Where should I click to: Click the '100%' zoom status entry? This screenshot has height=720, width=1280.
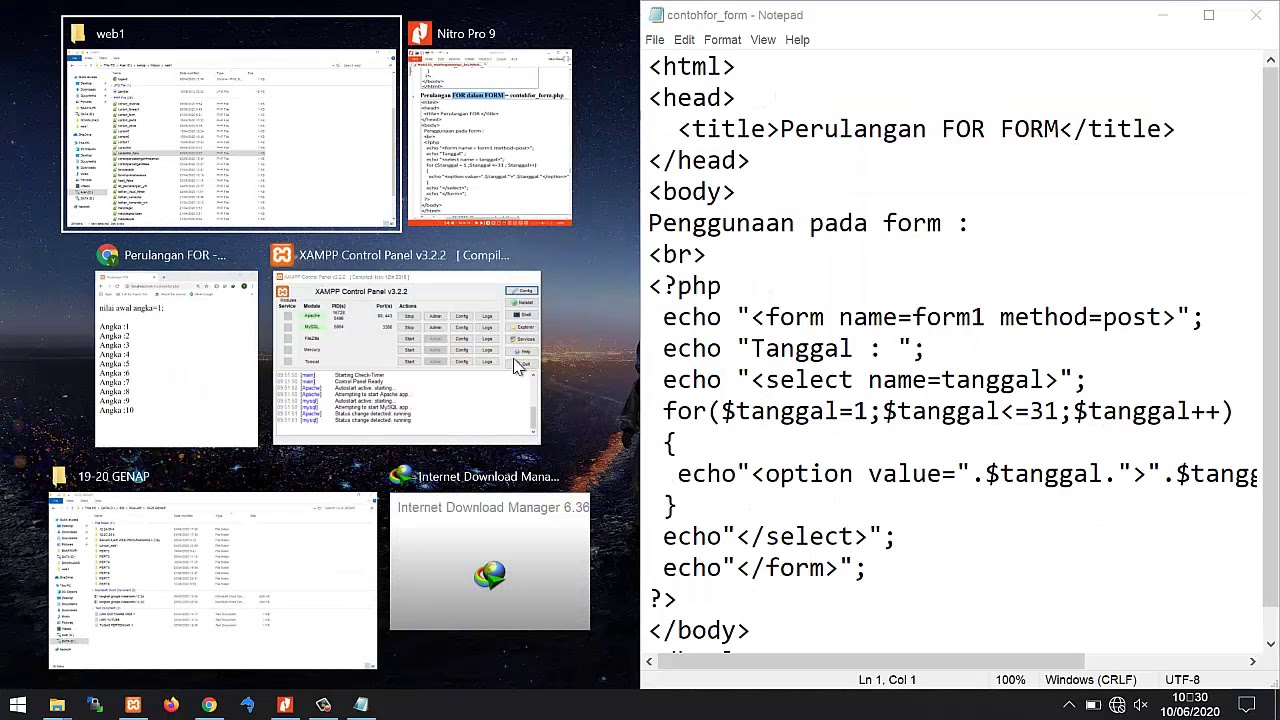[1010, 680]
